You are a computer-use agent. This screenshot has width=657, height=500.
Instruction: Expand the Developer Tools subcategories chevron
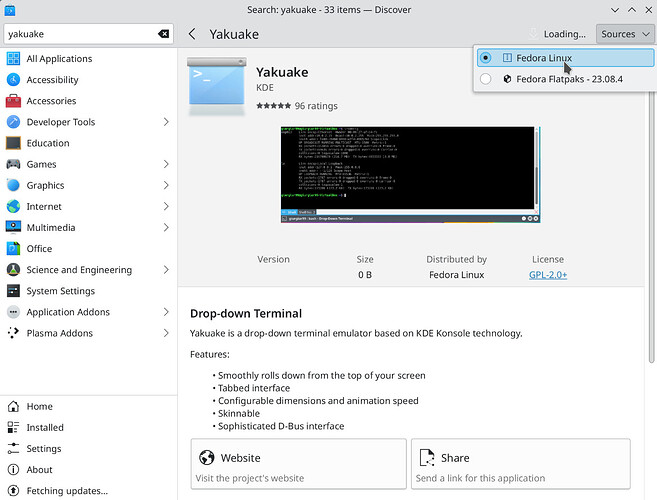tap(166, 122)
